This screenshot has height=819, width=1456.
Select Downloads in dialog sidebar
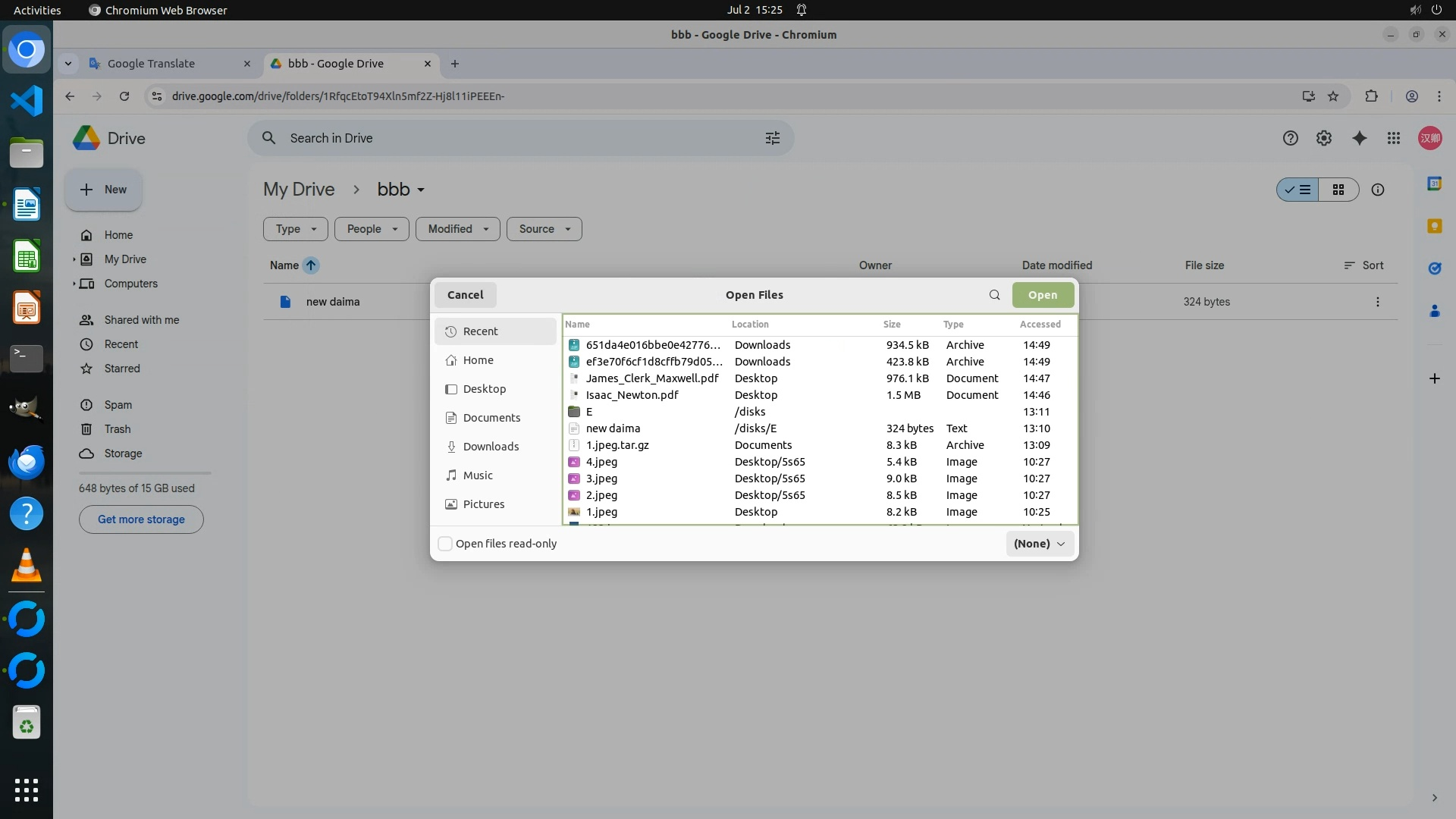point(491,447)
